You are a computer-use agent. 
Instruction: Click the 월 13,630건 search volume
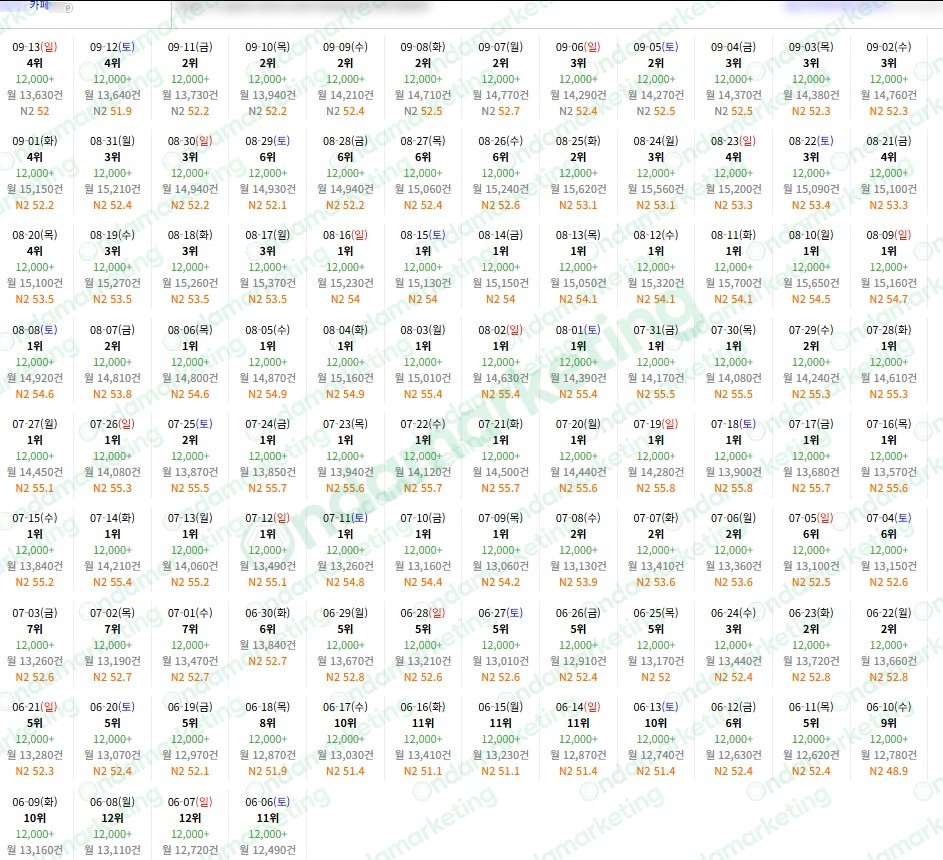click(x=35, y=95)
